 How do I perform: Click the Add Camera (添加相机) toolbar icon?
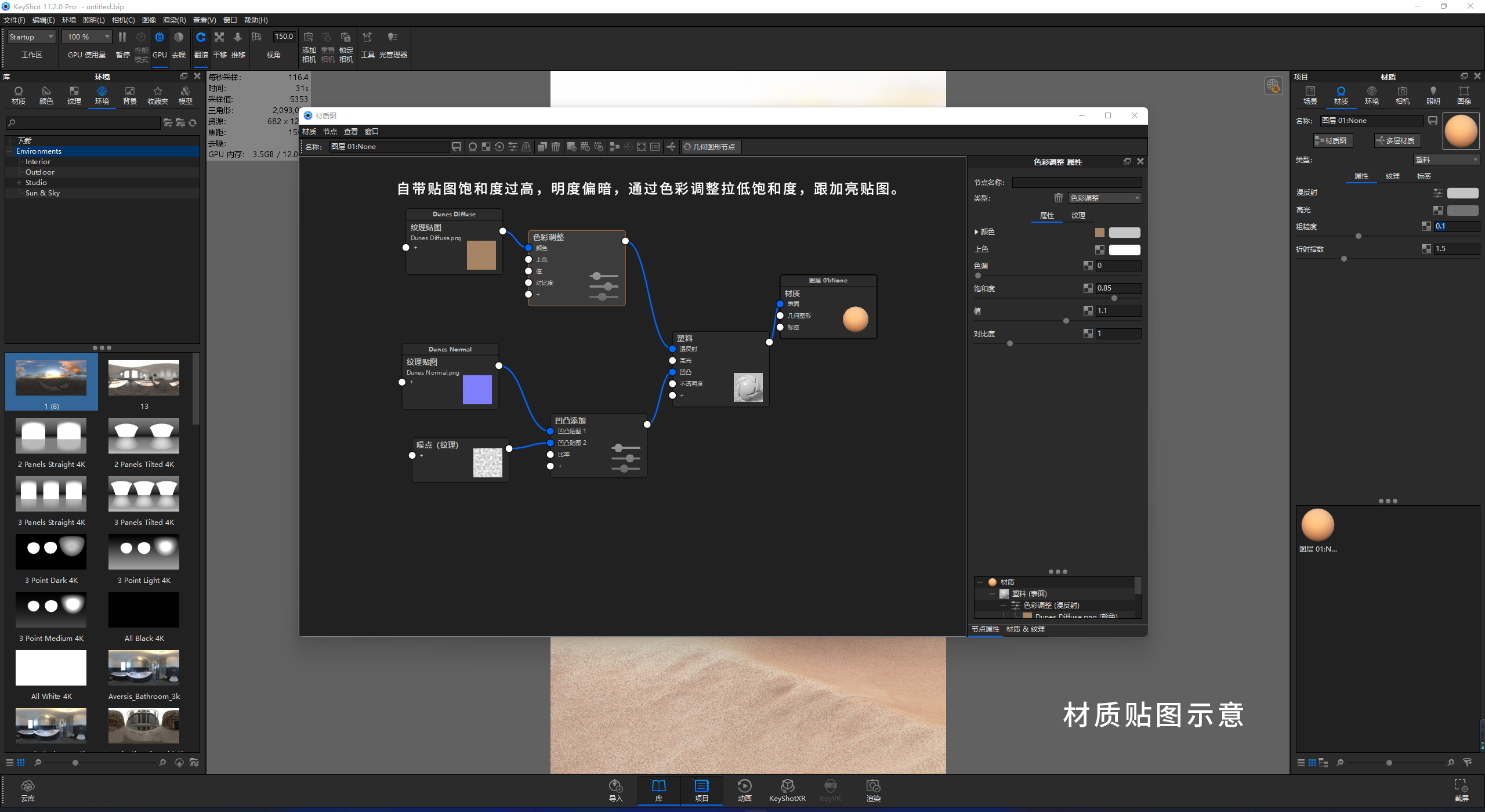coord(309,38)
